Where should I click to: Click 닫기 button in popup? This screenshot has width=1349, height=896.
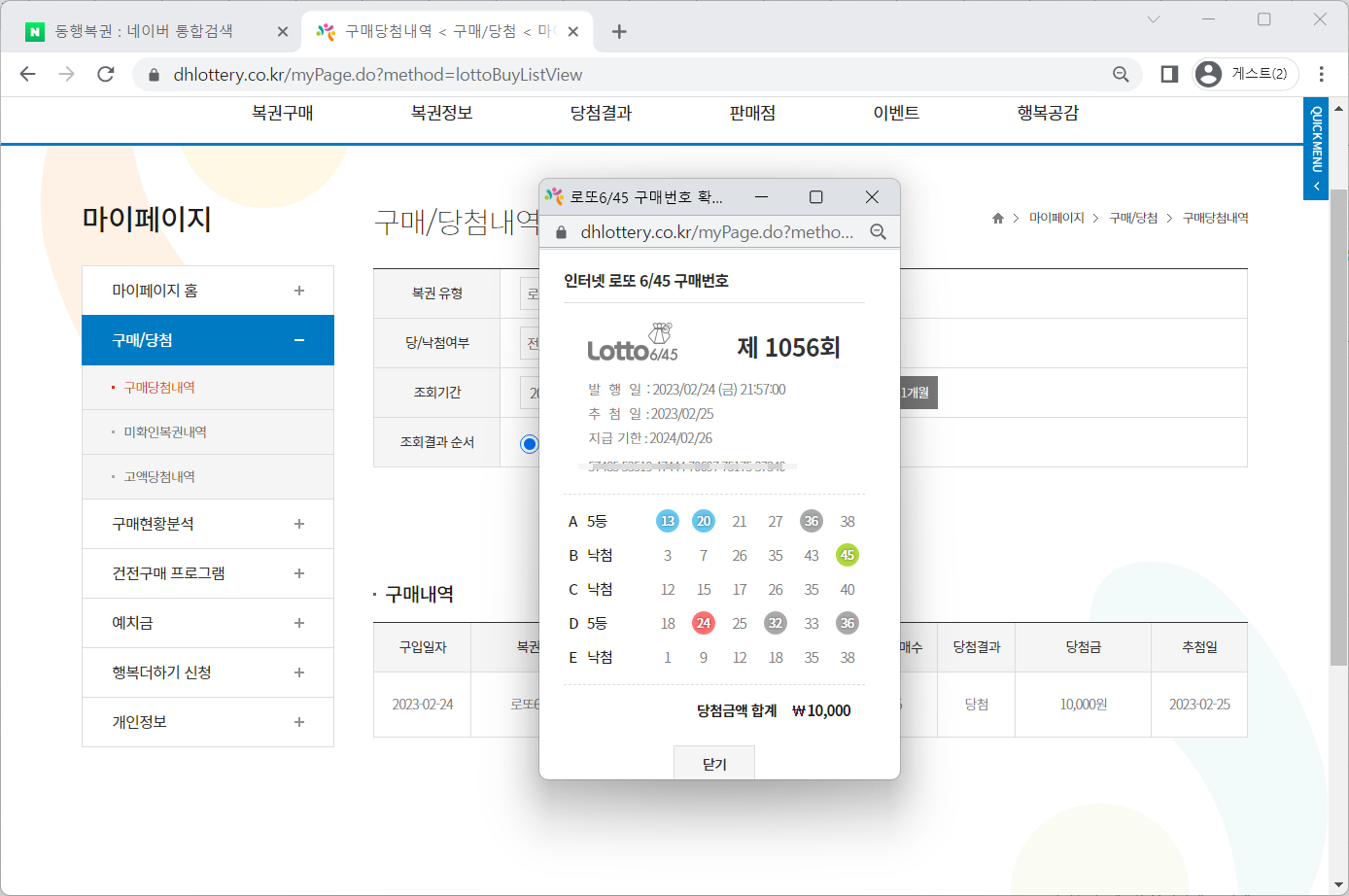click(714, 763)
